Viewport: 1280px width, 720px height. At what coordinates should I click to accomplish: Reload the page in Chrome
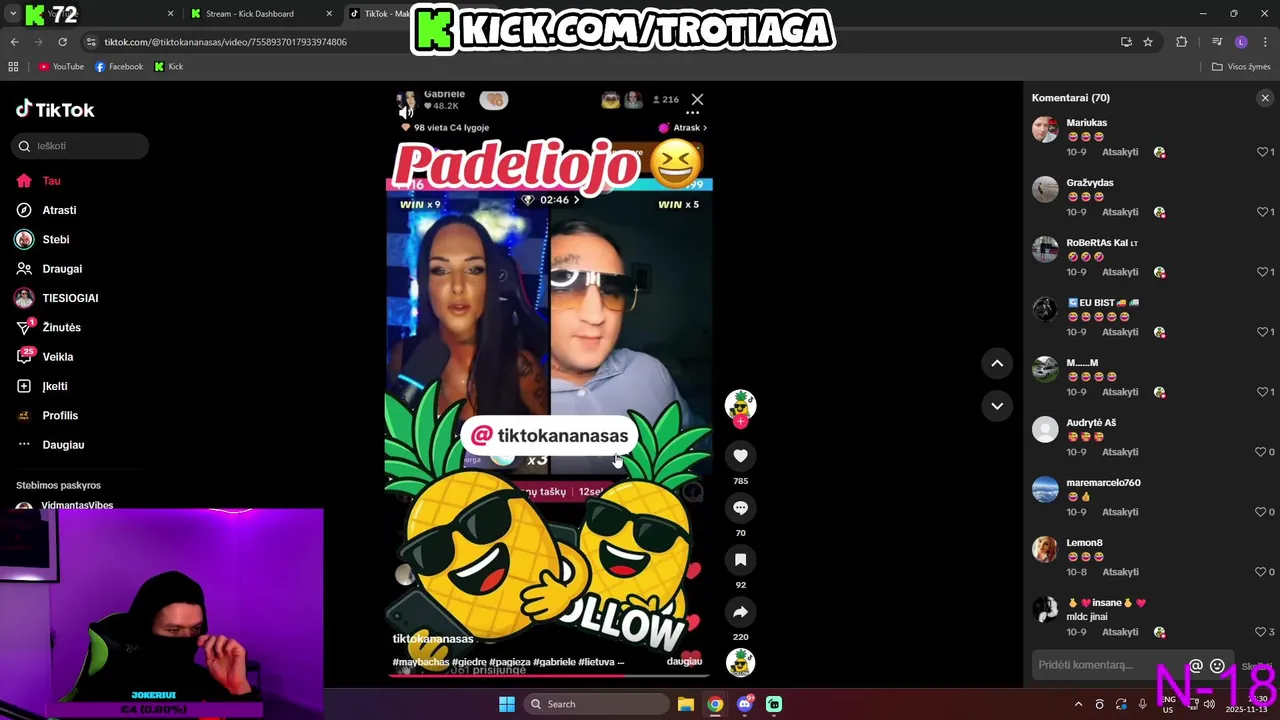point(62,42)
